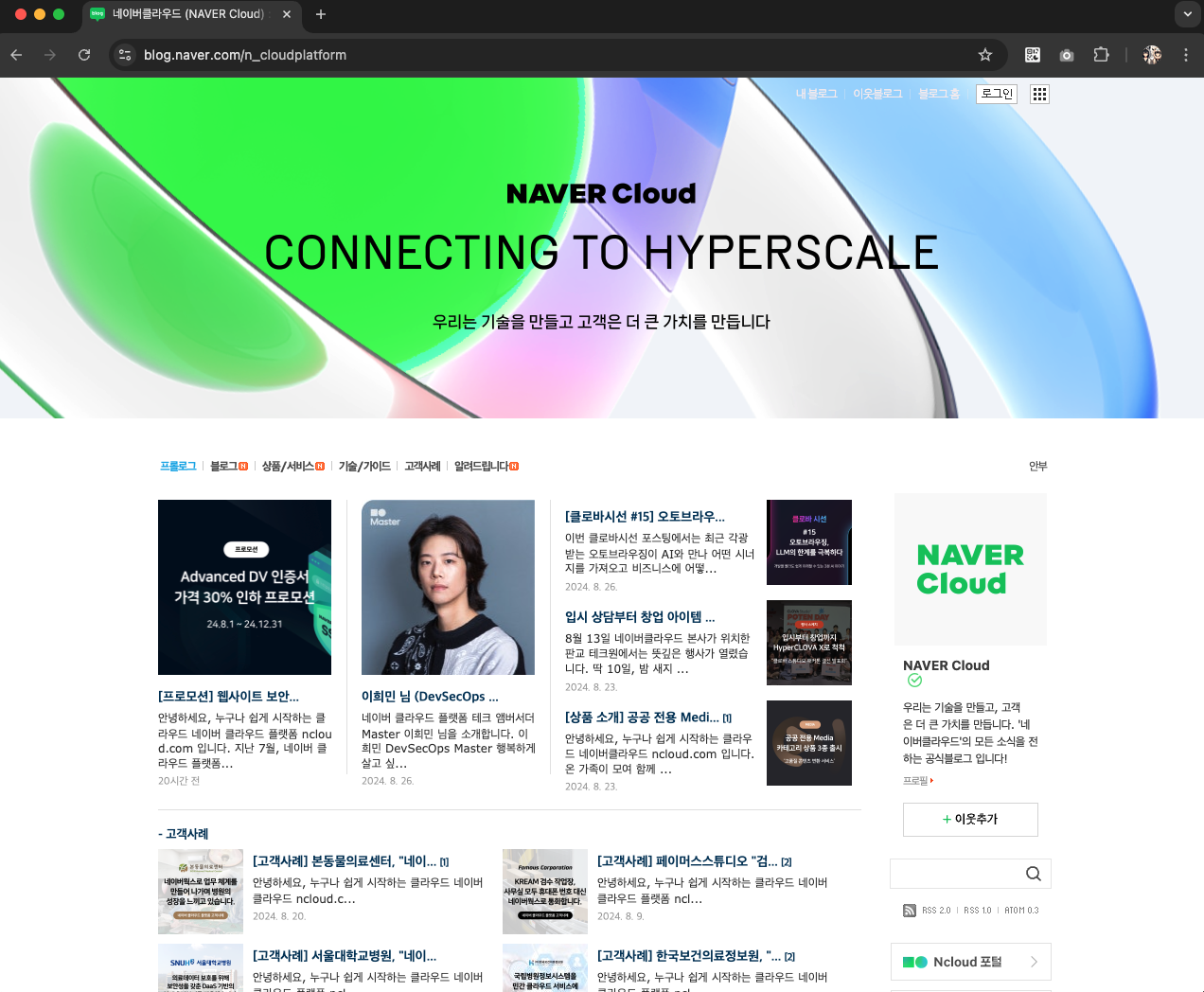Open the 프로필 link in sidebar
This screenshot has width=1204, height=992.
pos(917,781)
